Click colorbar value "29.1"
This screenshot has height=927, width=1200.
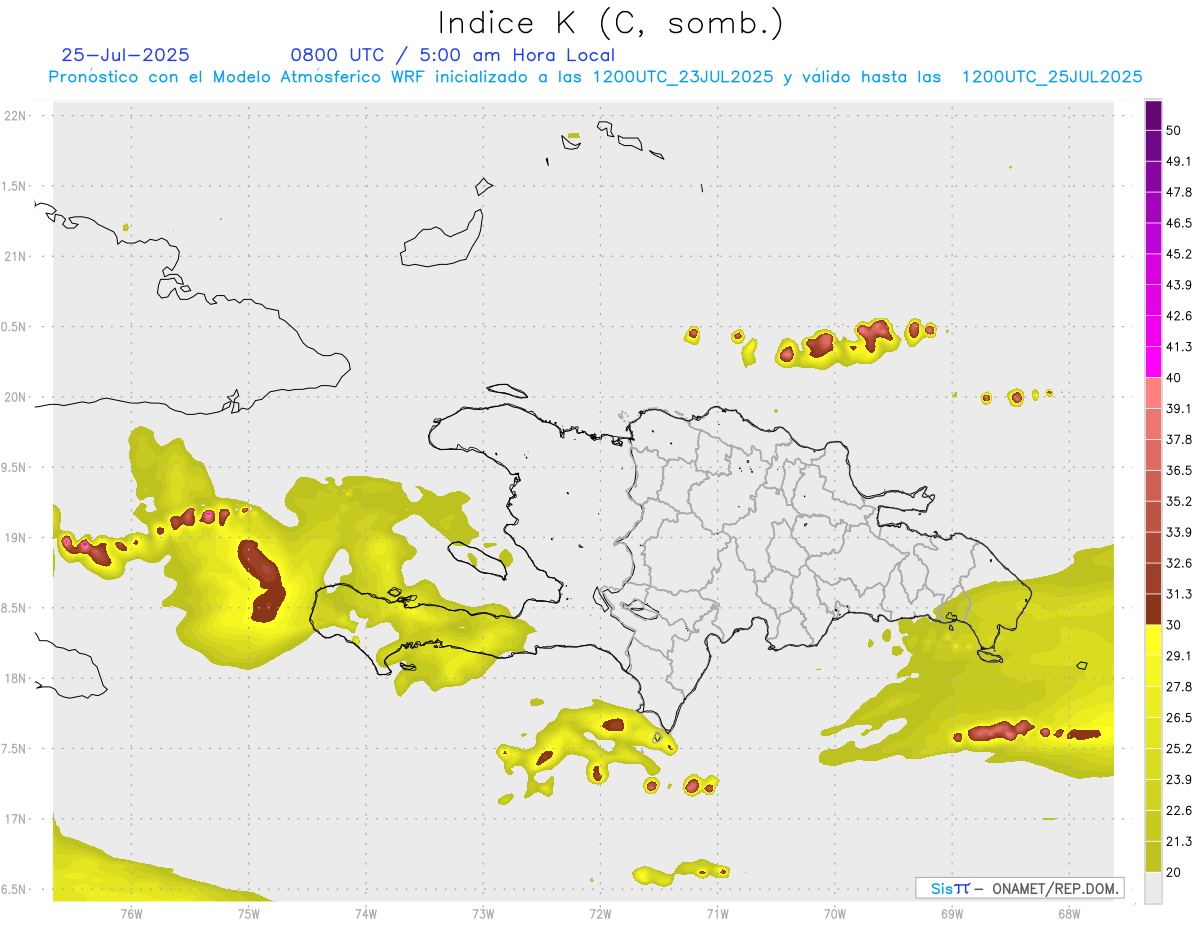1179,656
